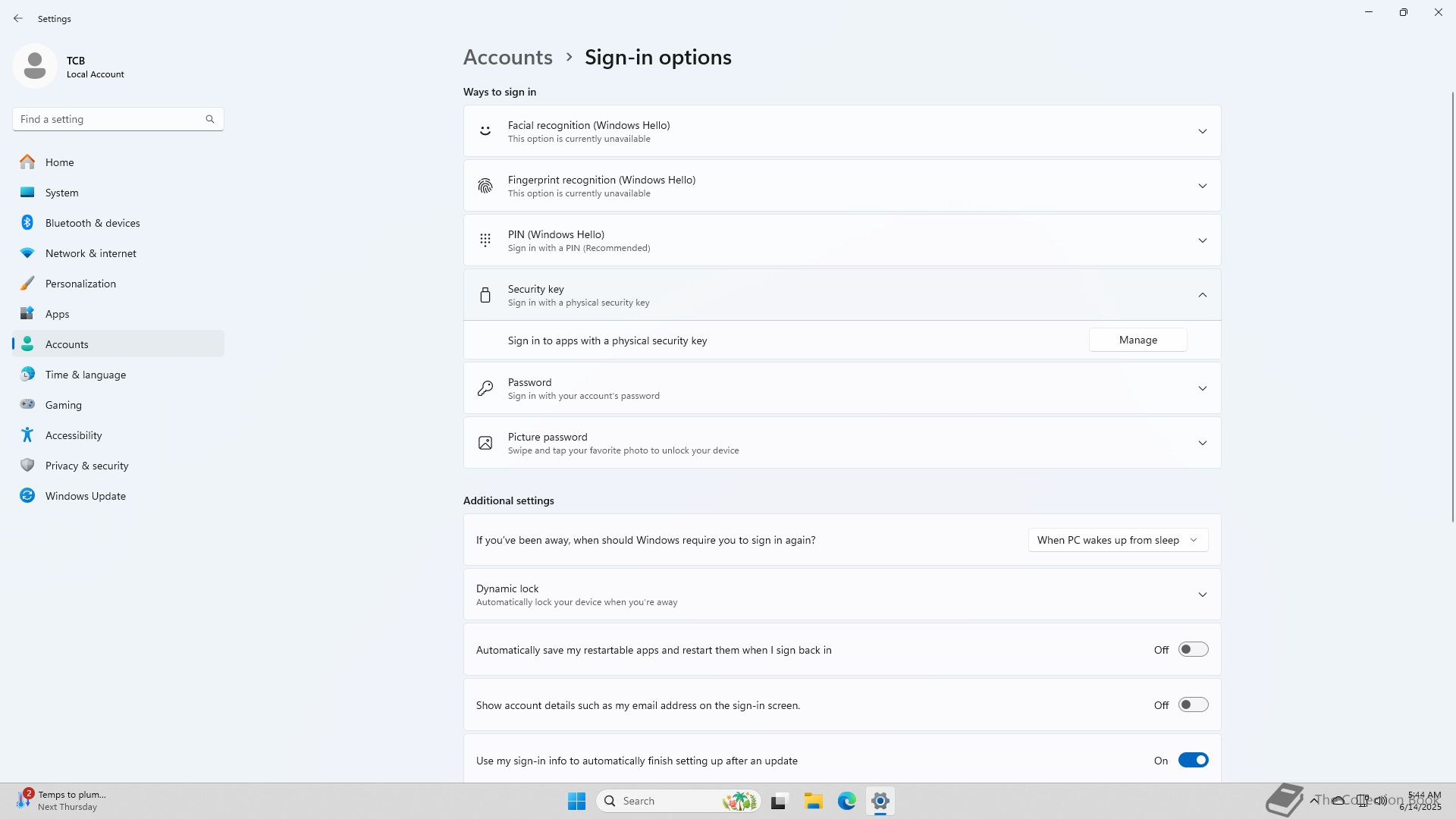This screenshot has width=1456, height=819.
Task: Click the Password key icon
Action: pyautogui.click(x=485, y=388)
